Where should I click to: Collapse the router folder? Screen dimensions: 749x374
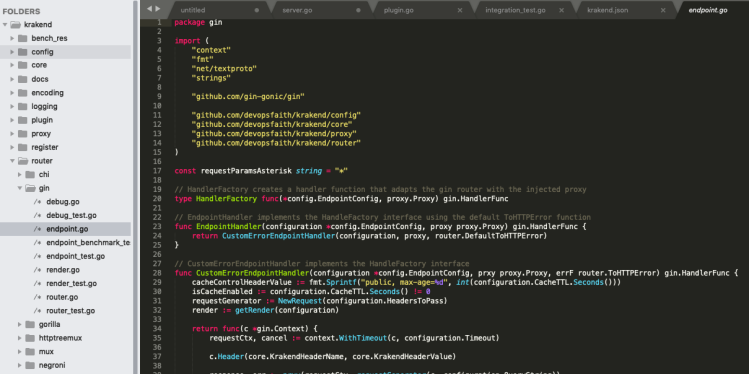coord(12,161)
